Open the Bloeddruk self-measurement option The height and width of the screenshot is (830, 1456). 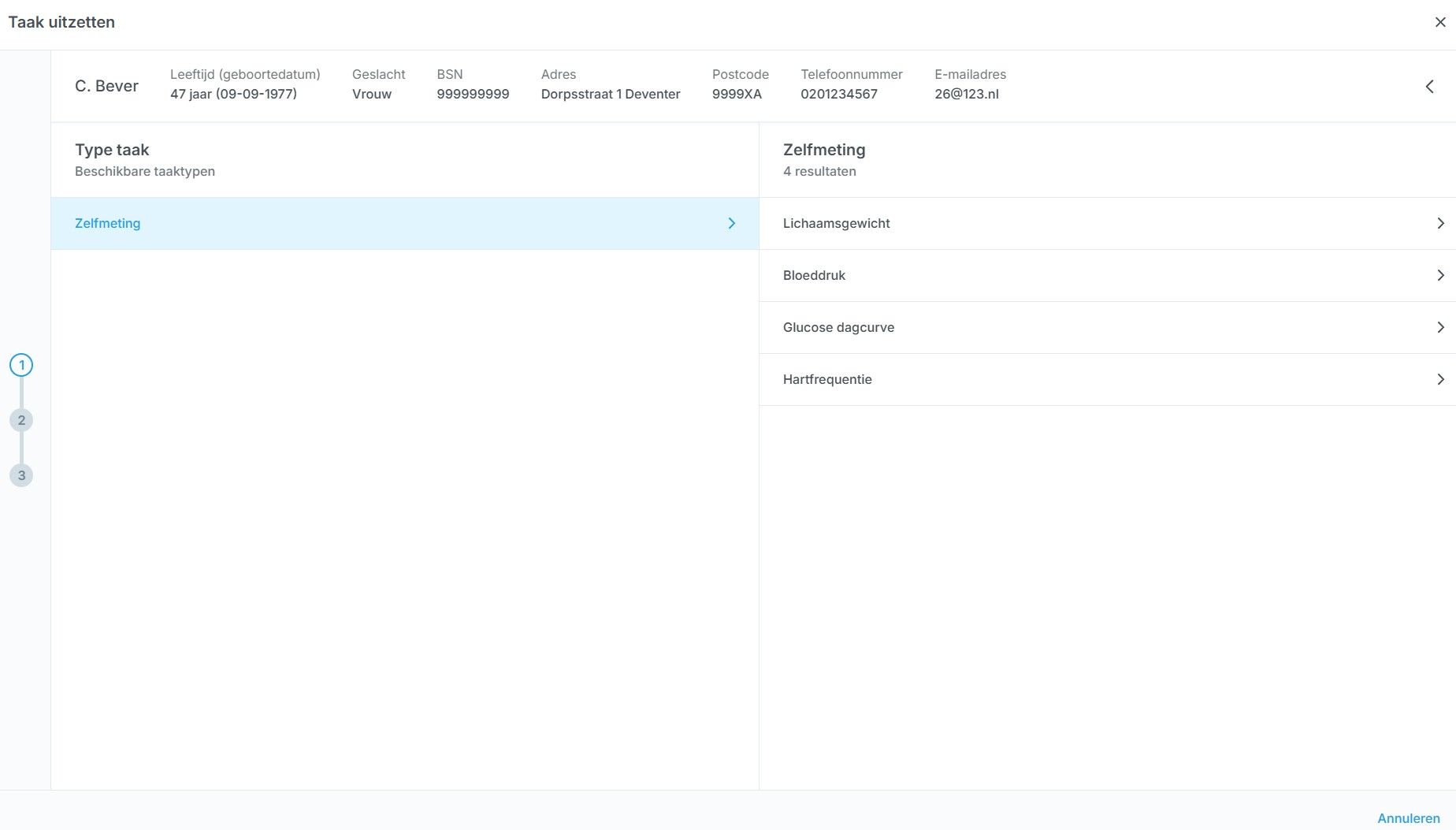click(814, 276)
